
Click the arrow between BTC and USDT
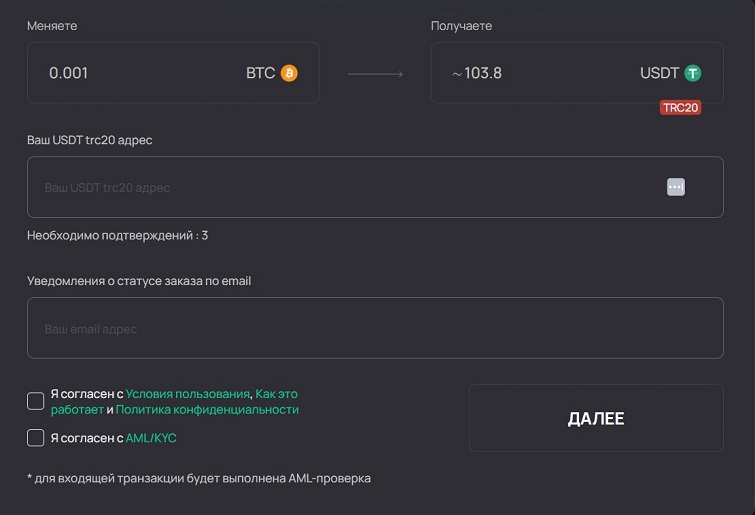point(375,74)
